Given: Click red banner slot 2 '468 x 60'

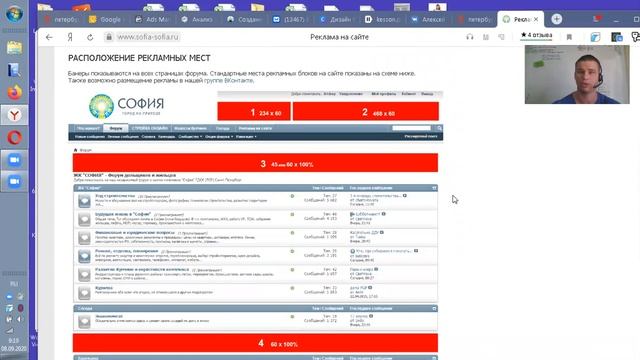Looking at the screenshot, I should [366, 111].
